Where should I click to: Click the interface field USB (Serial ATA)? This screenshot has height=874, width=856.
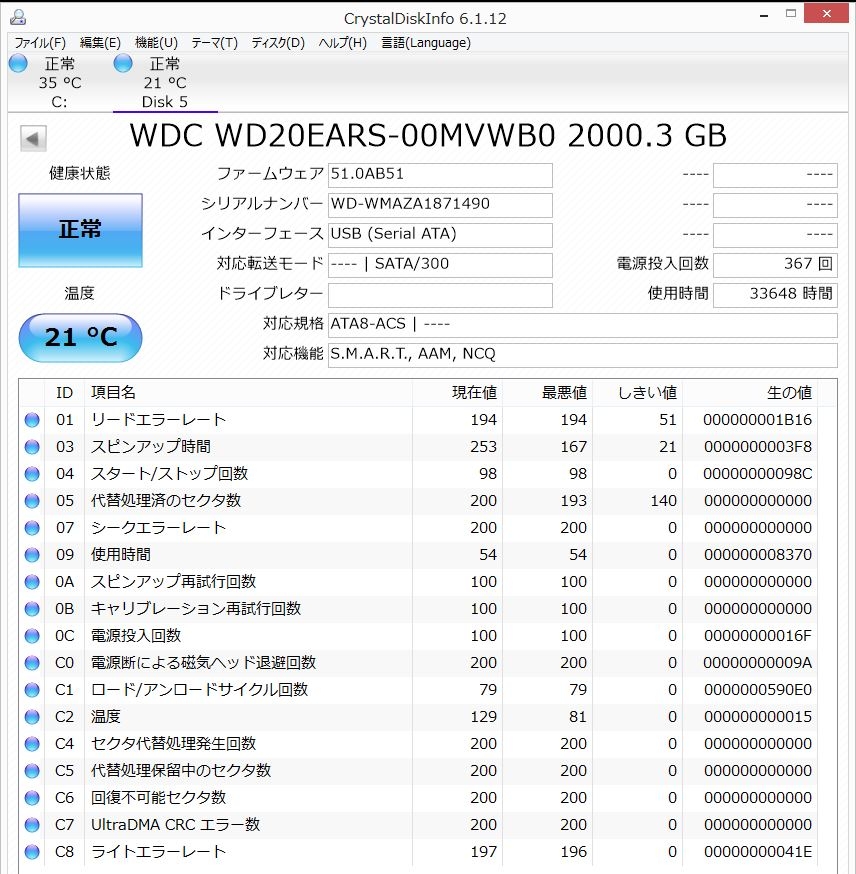tap(440, 235)
